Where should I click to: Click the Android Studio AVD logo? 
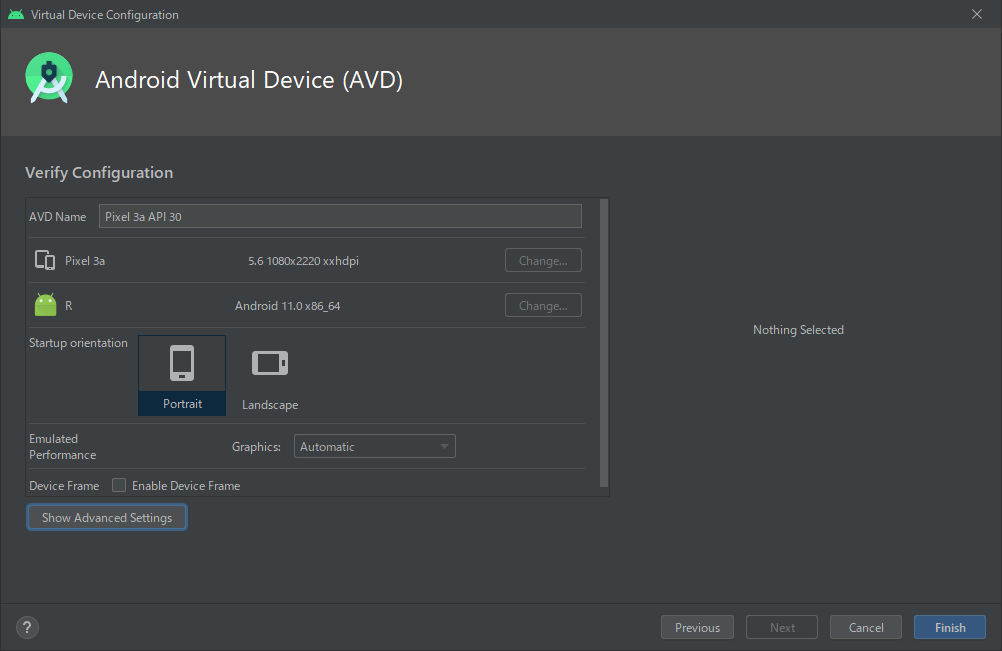(49, 78)
